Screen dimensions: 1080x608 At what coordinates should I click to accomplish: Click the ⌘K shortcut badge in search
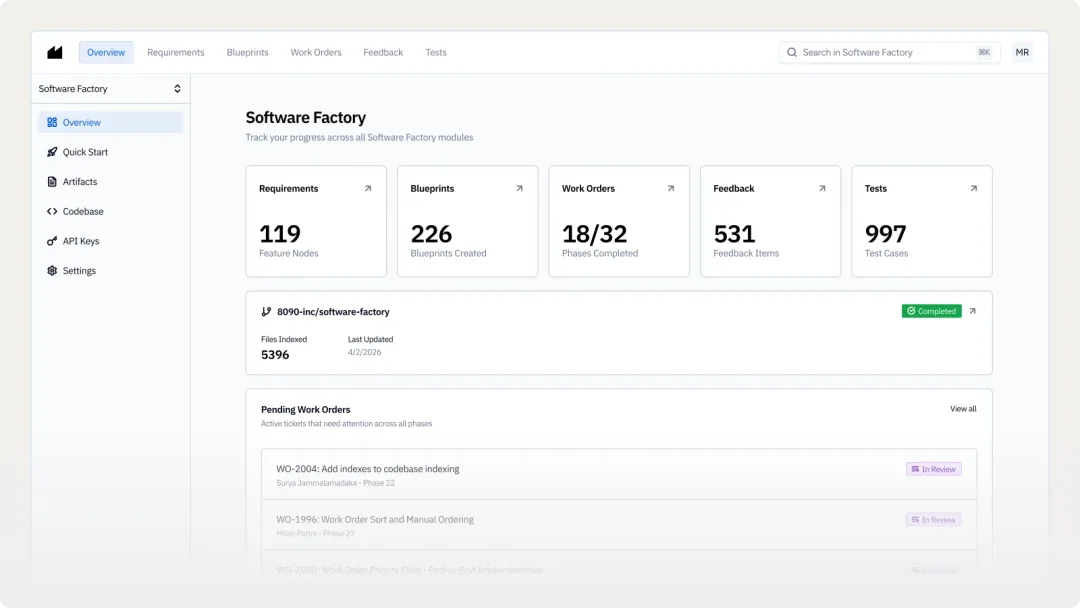click(x=984, y=52)
